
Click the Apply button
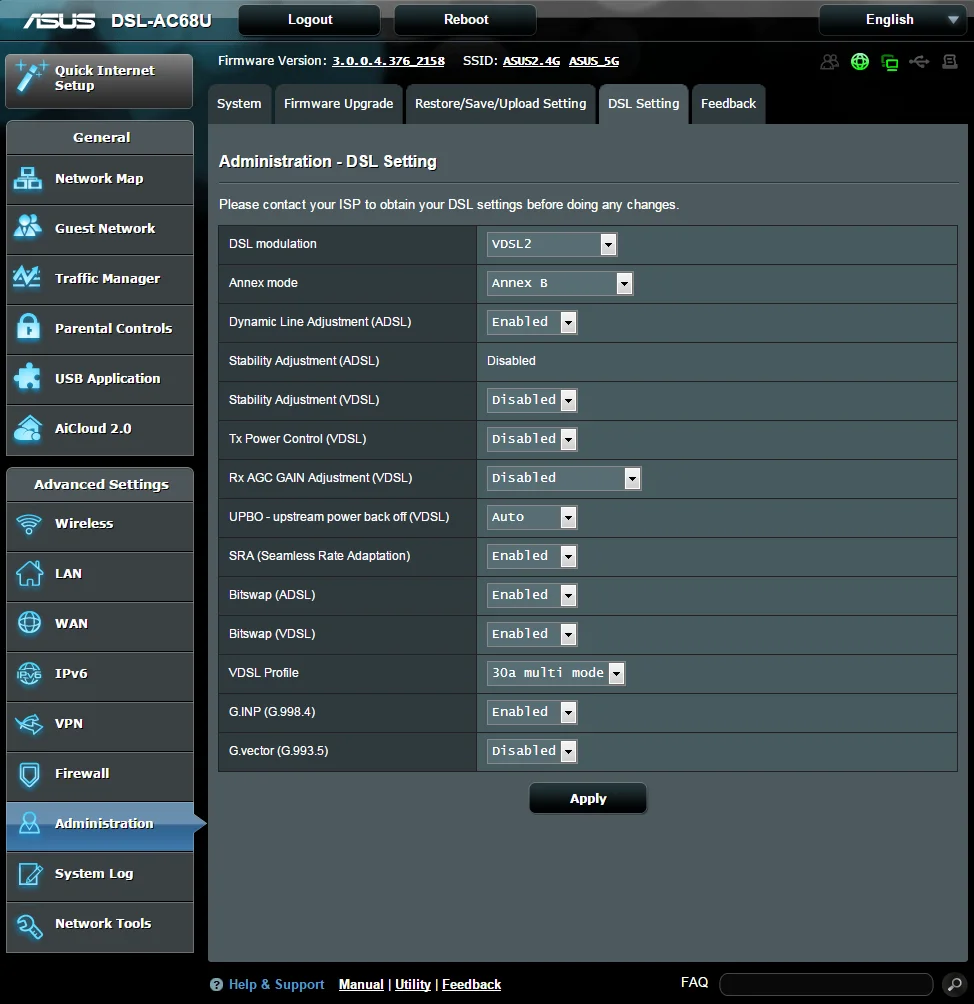click(x=588, y=798)
